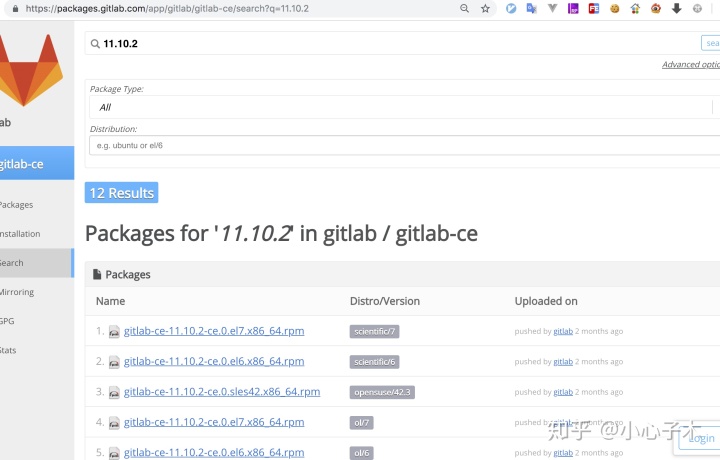
Task: Click the scientific/7 distro tag
Action: pos(374,331)
